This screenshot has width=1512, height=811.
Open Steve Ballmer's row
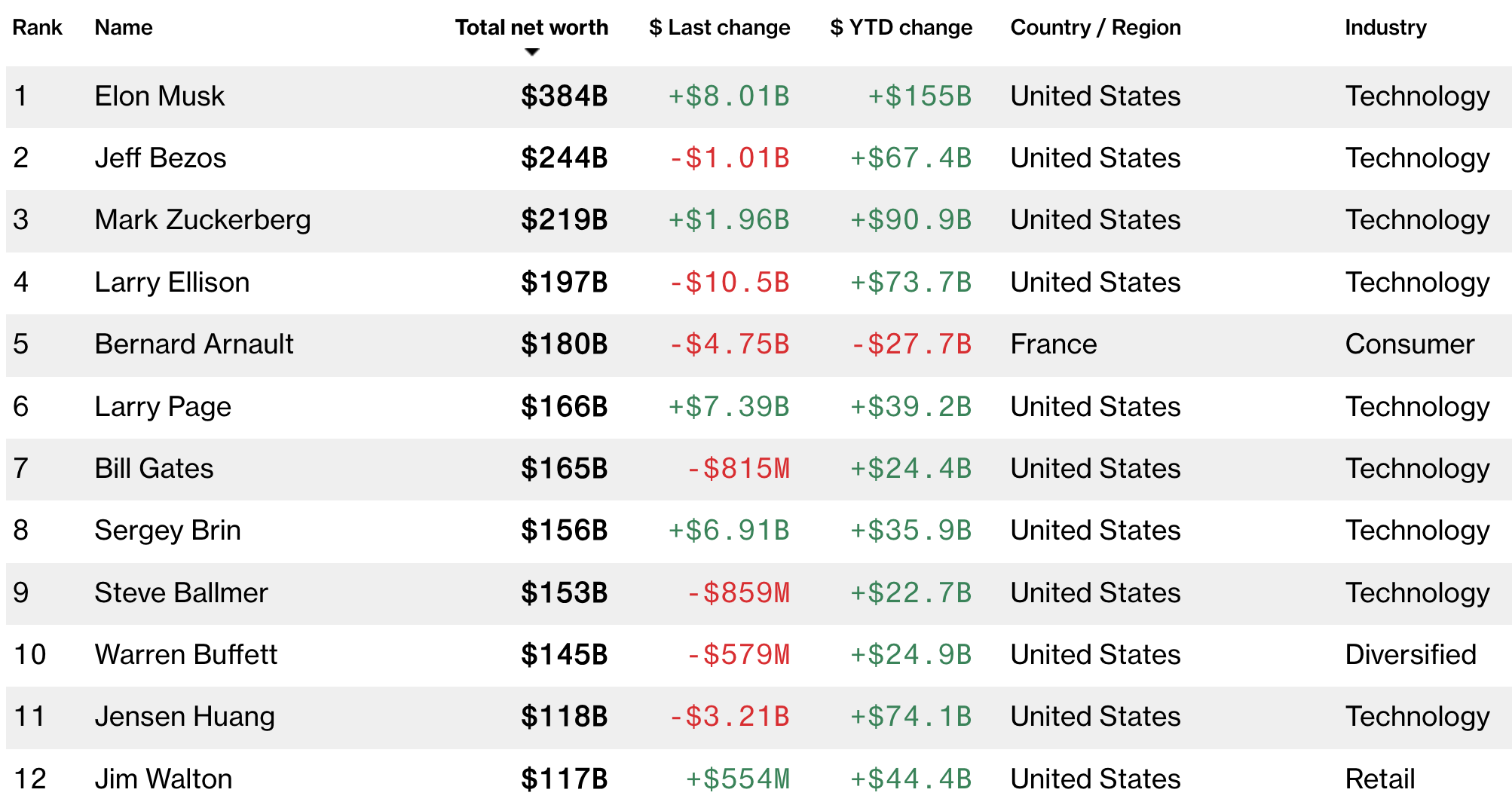(x=181, y=593)
